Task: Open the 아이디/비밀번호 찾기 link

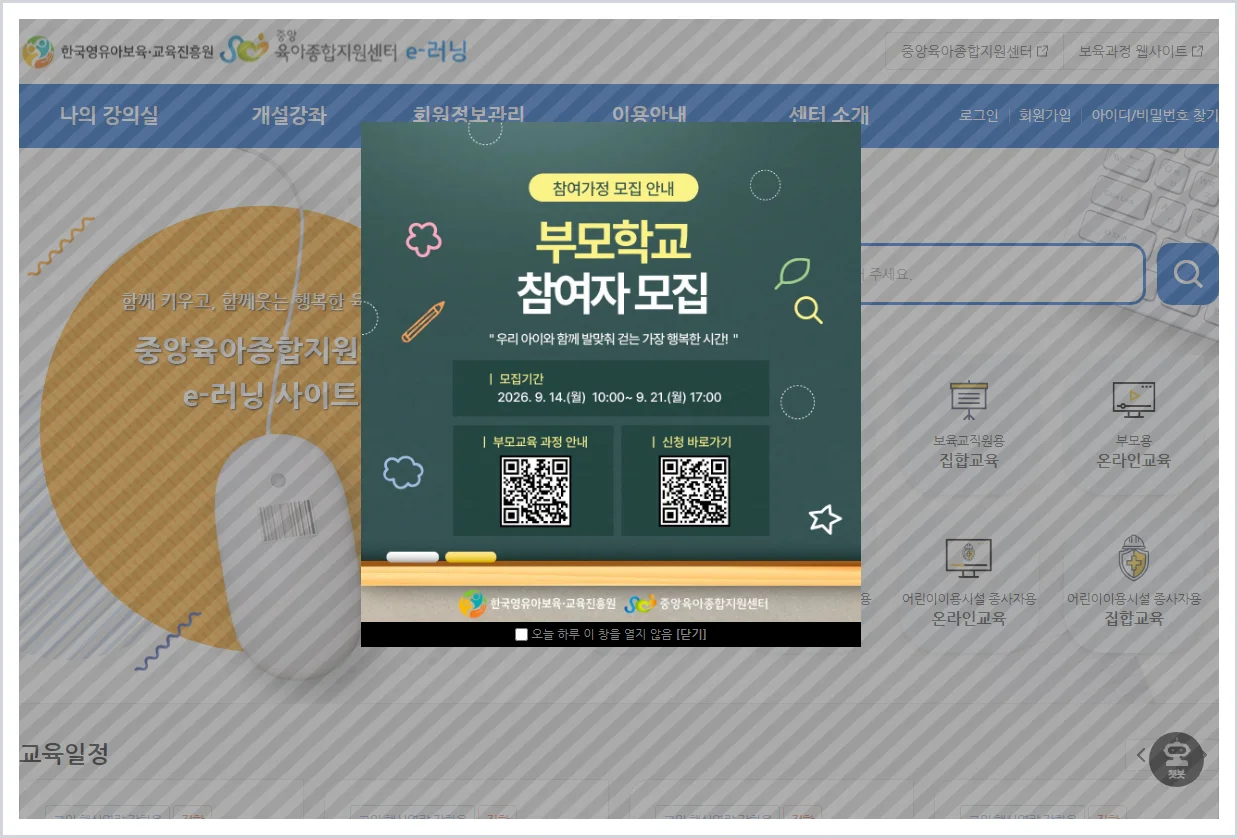Action: click(1154, 115)
